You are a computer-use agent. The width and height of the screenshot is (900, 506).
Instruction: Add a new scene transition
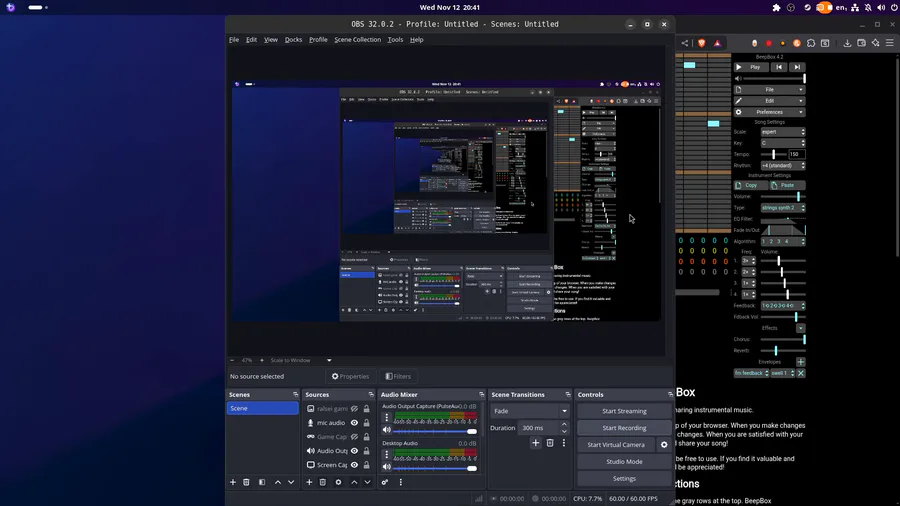pos(535,443)
